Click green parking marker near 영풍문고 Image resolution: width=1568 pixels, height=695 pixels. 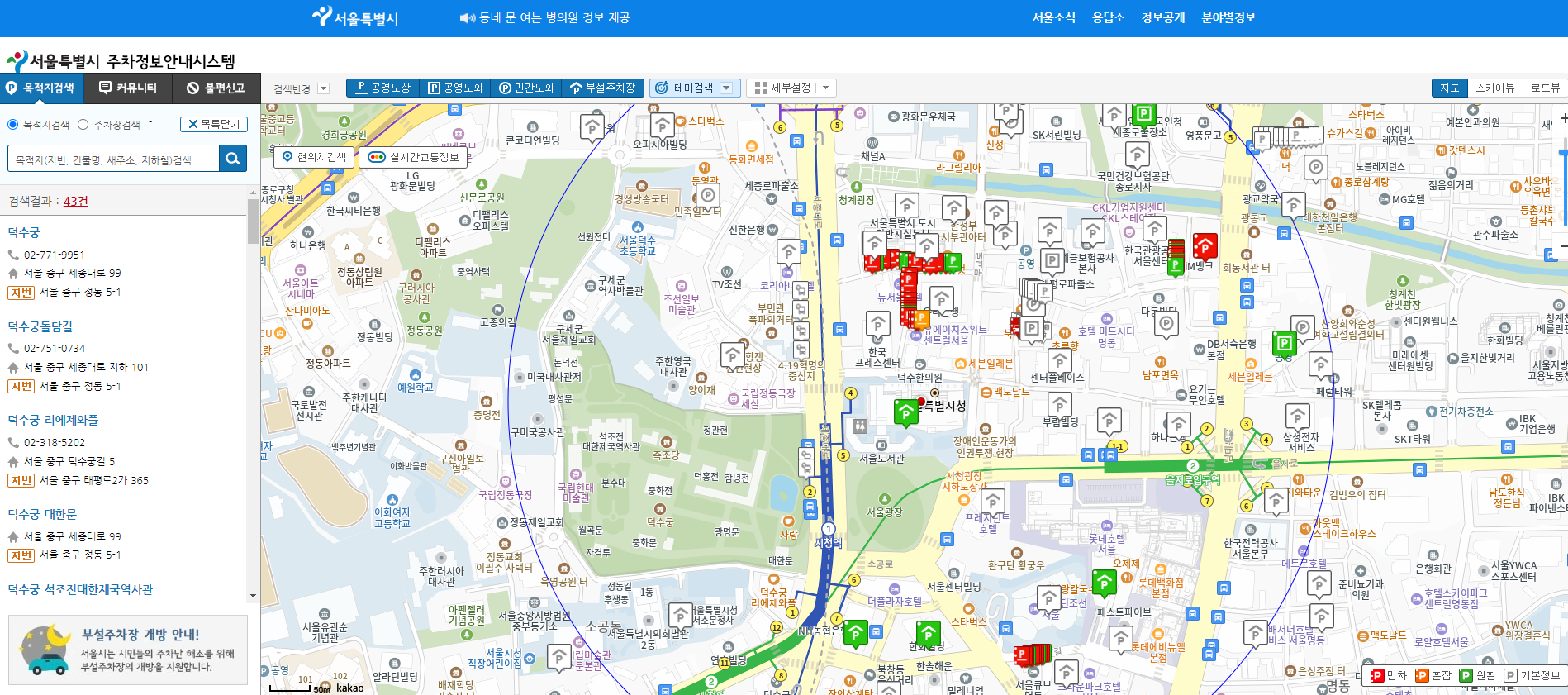pyautogui.click(x=1144, y=114)
